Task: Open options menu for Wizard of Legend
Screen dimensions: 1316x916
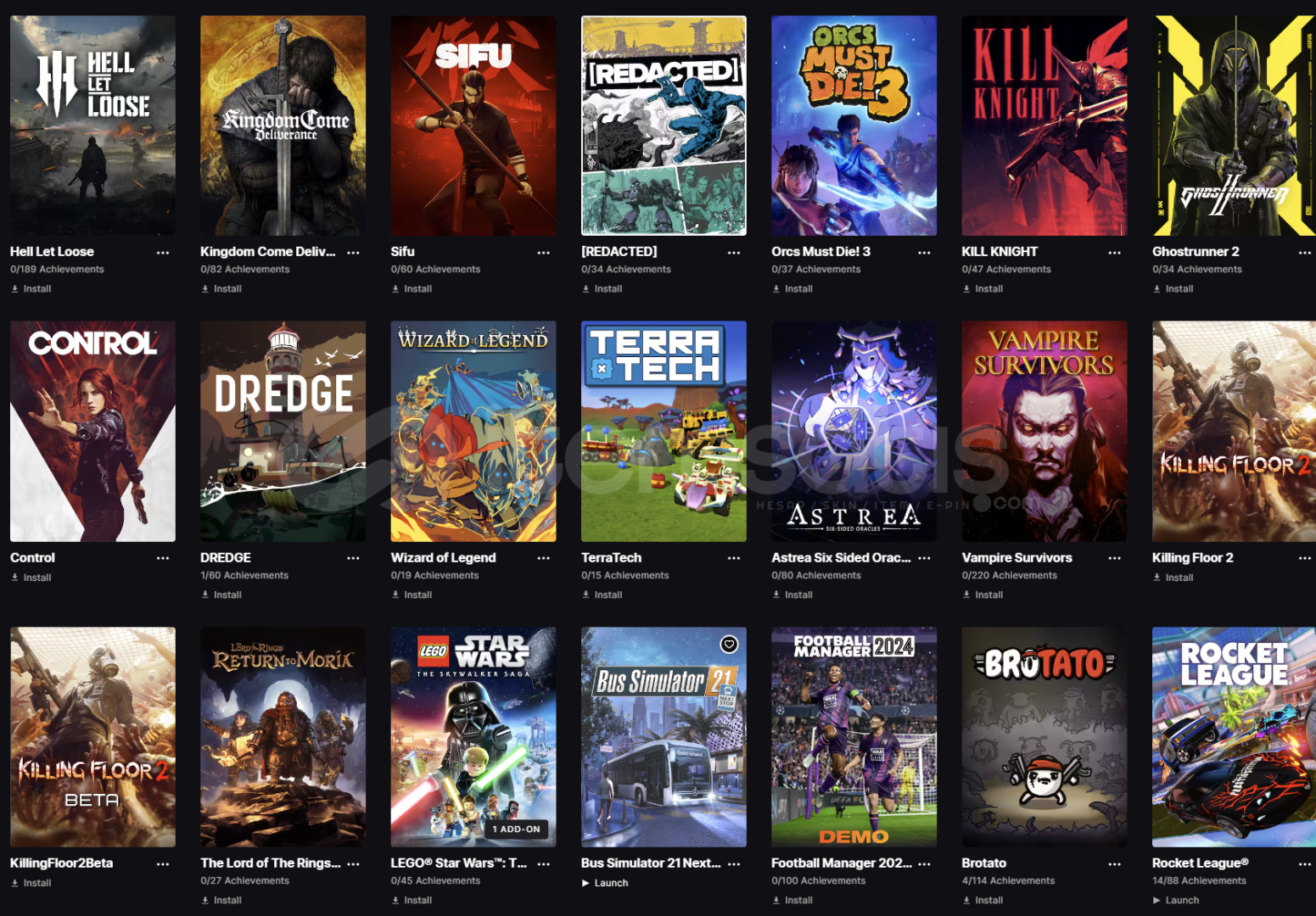Action: coord(544,558)
